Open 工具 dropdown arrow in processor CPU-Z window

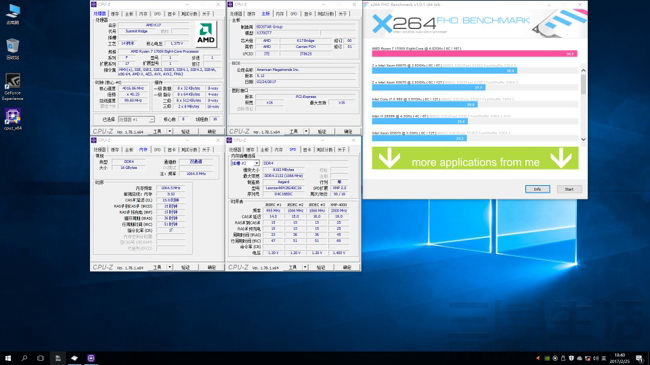pos(170,131)
